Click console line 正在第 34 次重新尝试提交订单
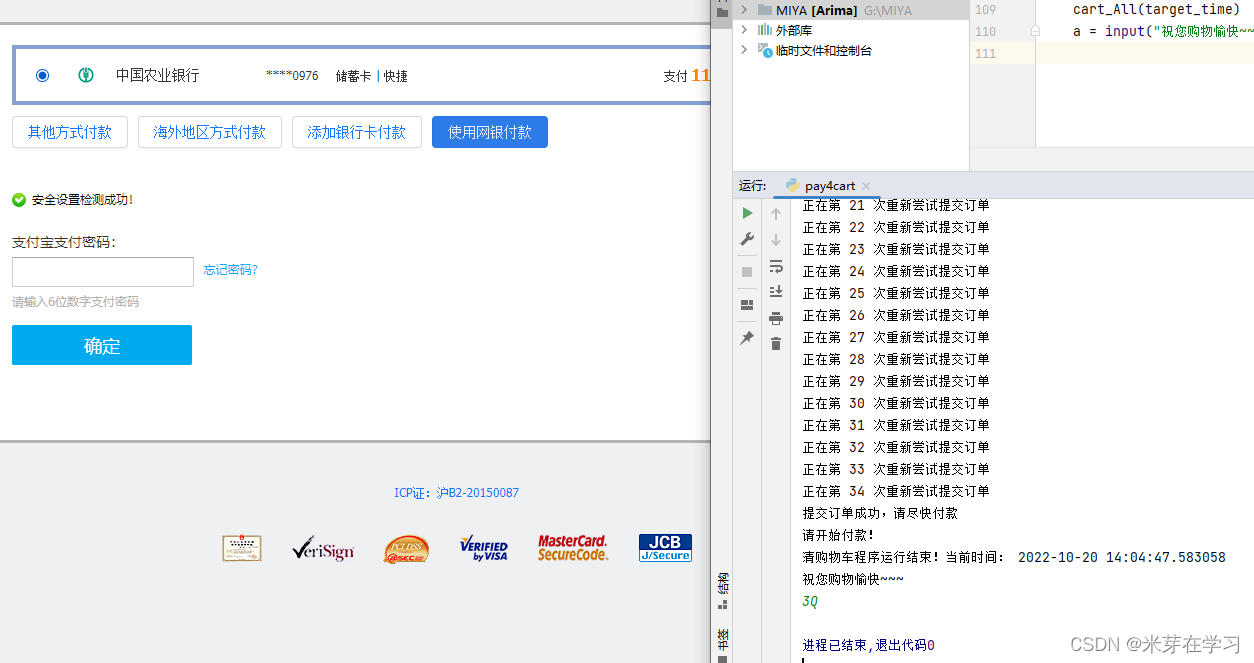This screenshot has width=1254, height=663. [896, 491]
